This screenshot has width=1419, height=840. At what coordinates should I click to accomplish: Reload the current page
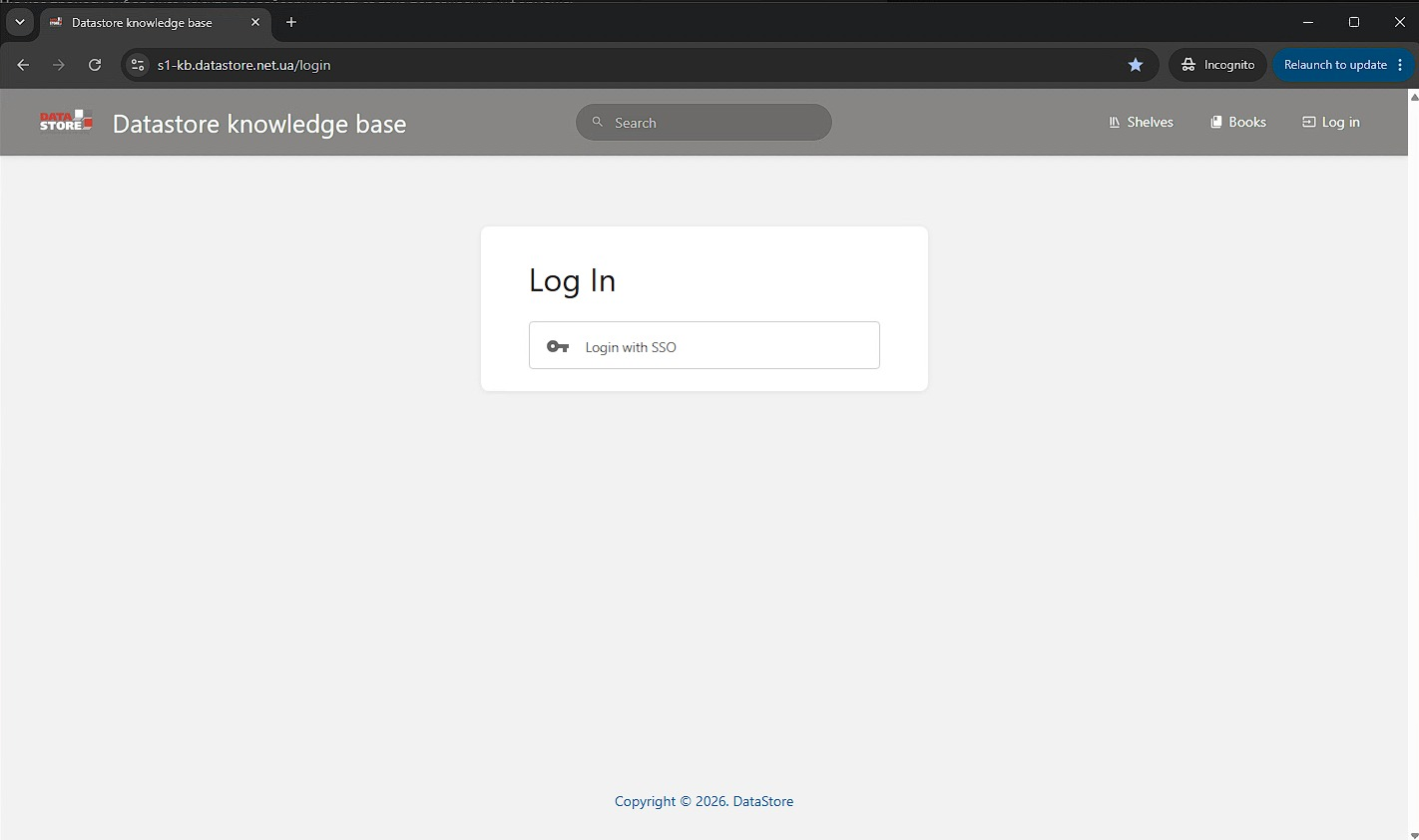tap(95, 65)
